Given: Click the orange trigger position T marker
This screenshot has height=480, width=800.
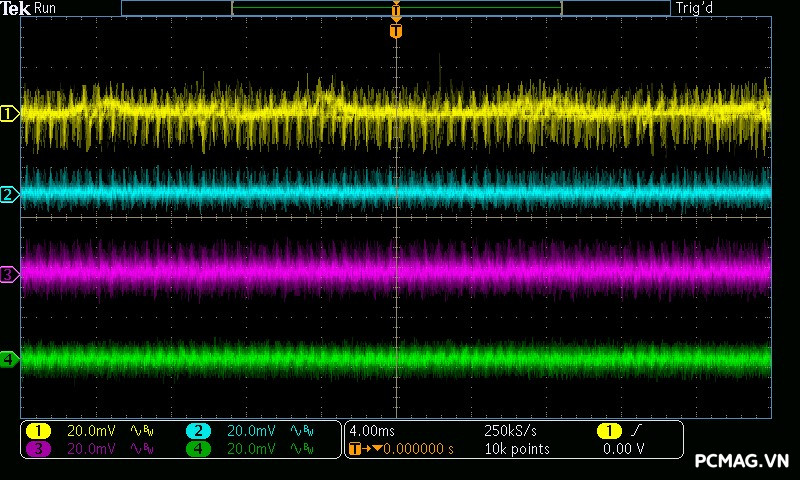Looking at the screenshot, I should coord(396,31).
